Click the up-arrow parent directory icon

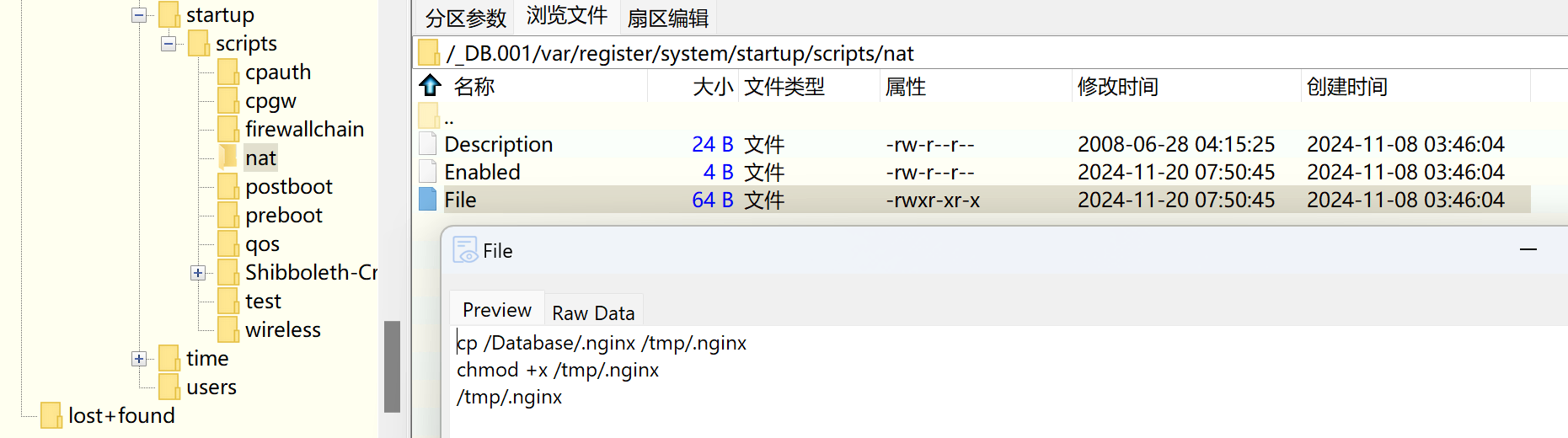coord(431,85)
